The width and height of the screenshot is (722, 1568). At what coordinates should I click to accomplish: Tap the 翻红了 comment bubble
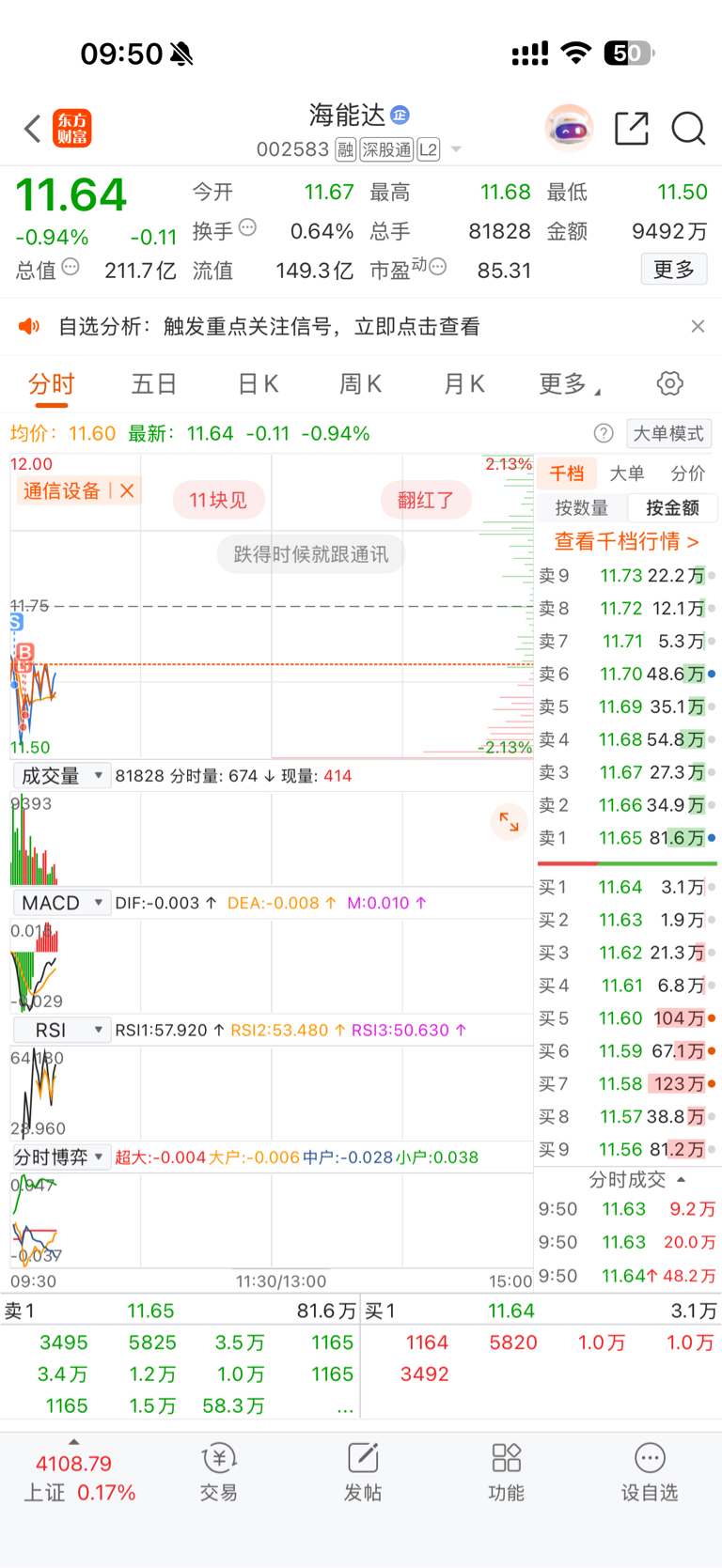coord(426,500)
